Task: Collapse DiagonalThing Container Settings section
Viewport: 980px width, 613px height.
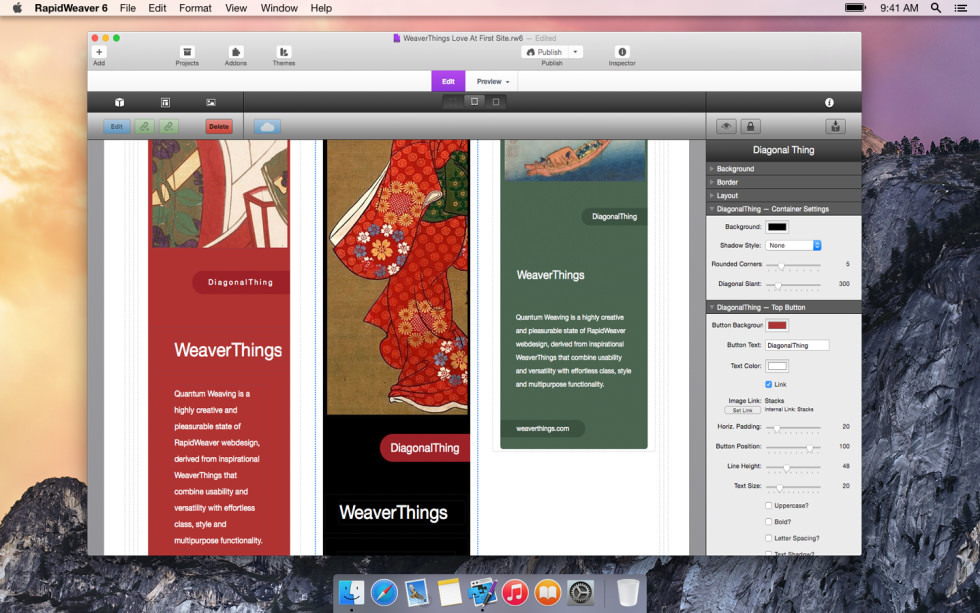Action: pos(784,209)
